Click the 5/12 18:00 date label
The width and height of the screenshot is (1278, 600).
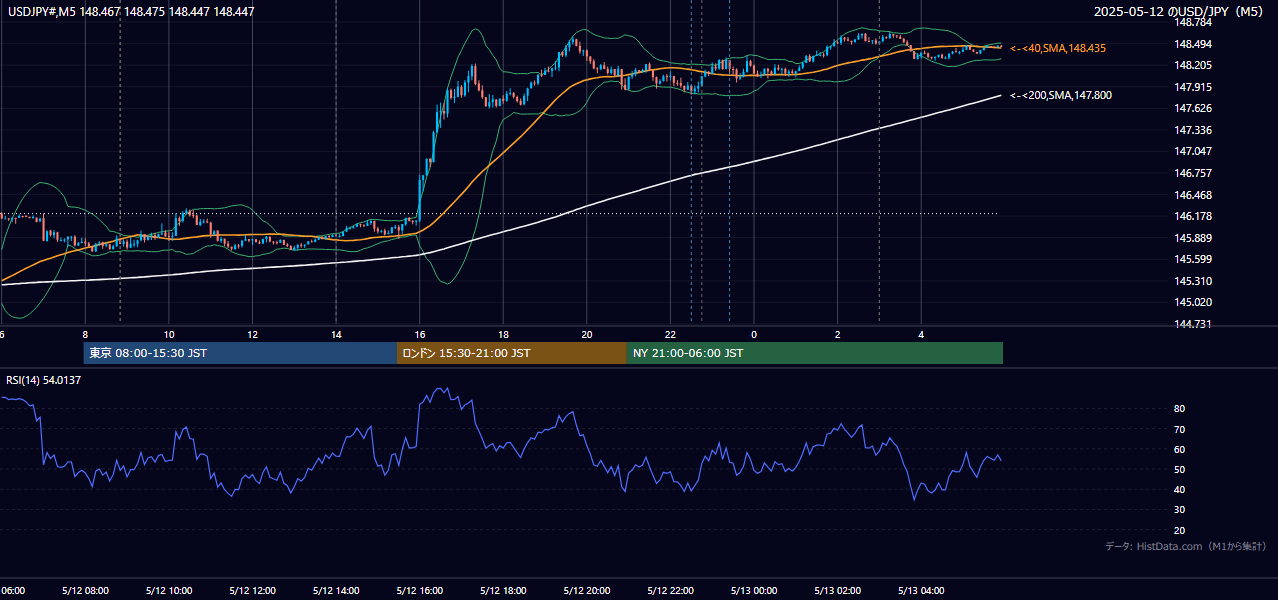(x=503, y=591)
